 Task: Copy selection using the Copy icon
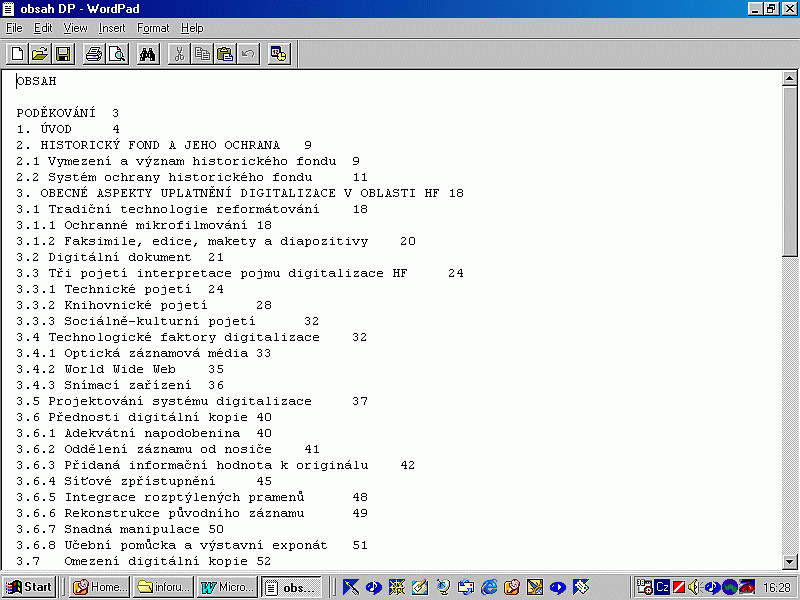(x=202, y=54)
